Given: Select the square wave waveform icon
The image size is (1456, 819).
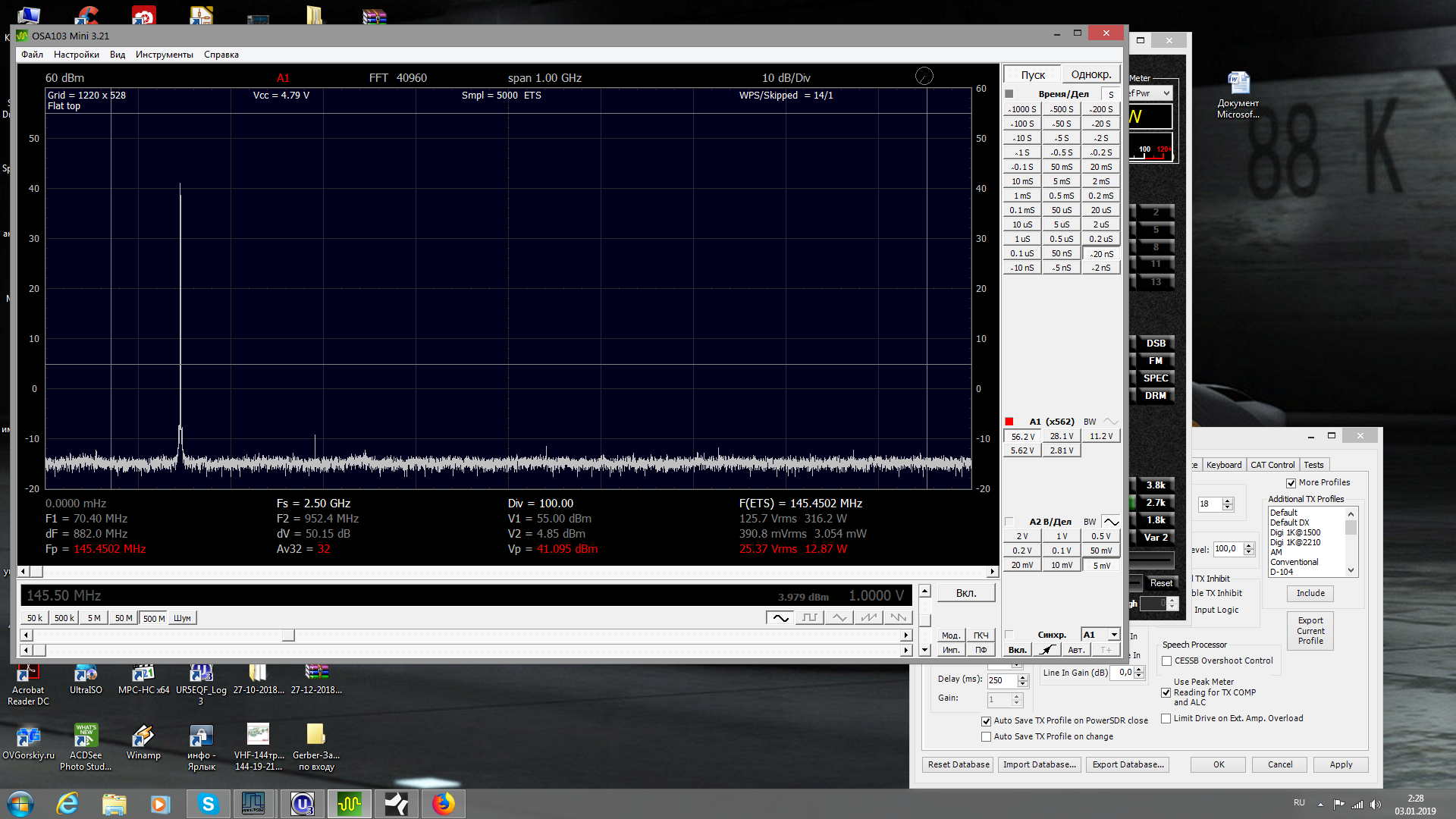Looking at the screenshot, I should tap(810, 618).
